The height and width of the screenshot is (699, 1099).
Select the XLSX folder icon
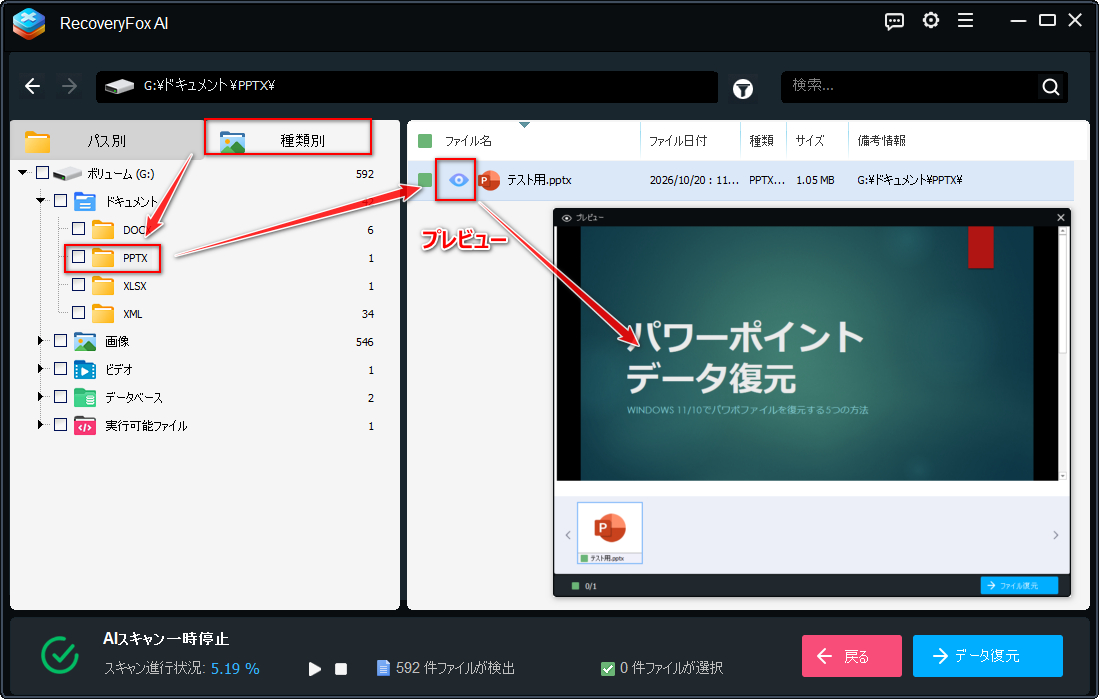(103, 286)
